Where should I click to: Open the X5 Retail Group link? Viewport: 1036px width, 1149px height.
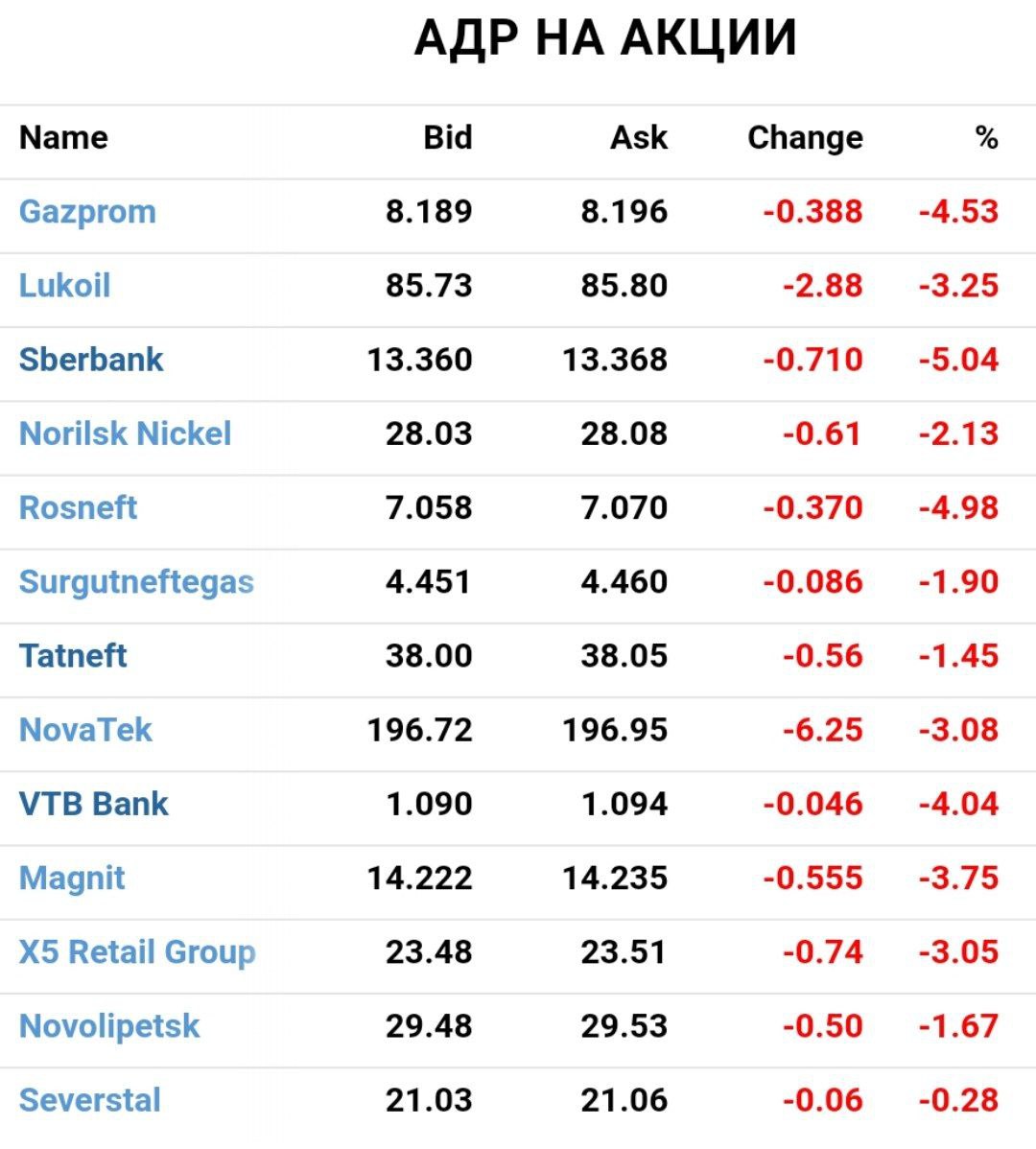click(137, 952)
